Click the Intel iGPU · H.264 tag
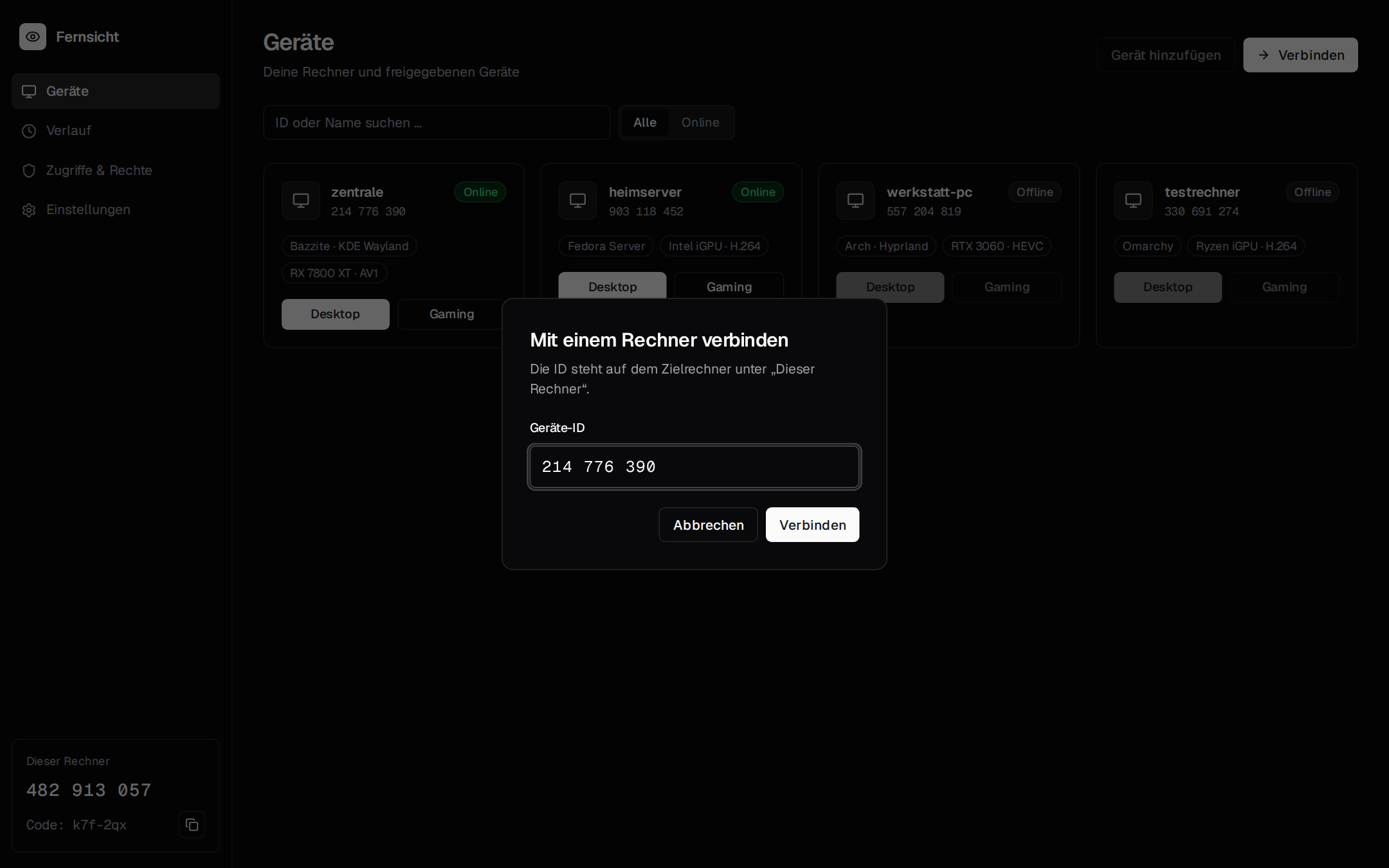1389x868 pixels. click(x=714, y=246)
